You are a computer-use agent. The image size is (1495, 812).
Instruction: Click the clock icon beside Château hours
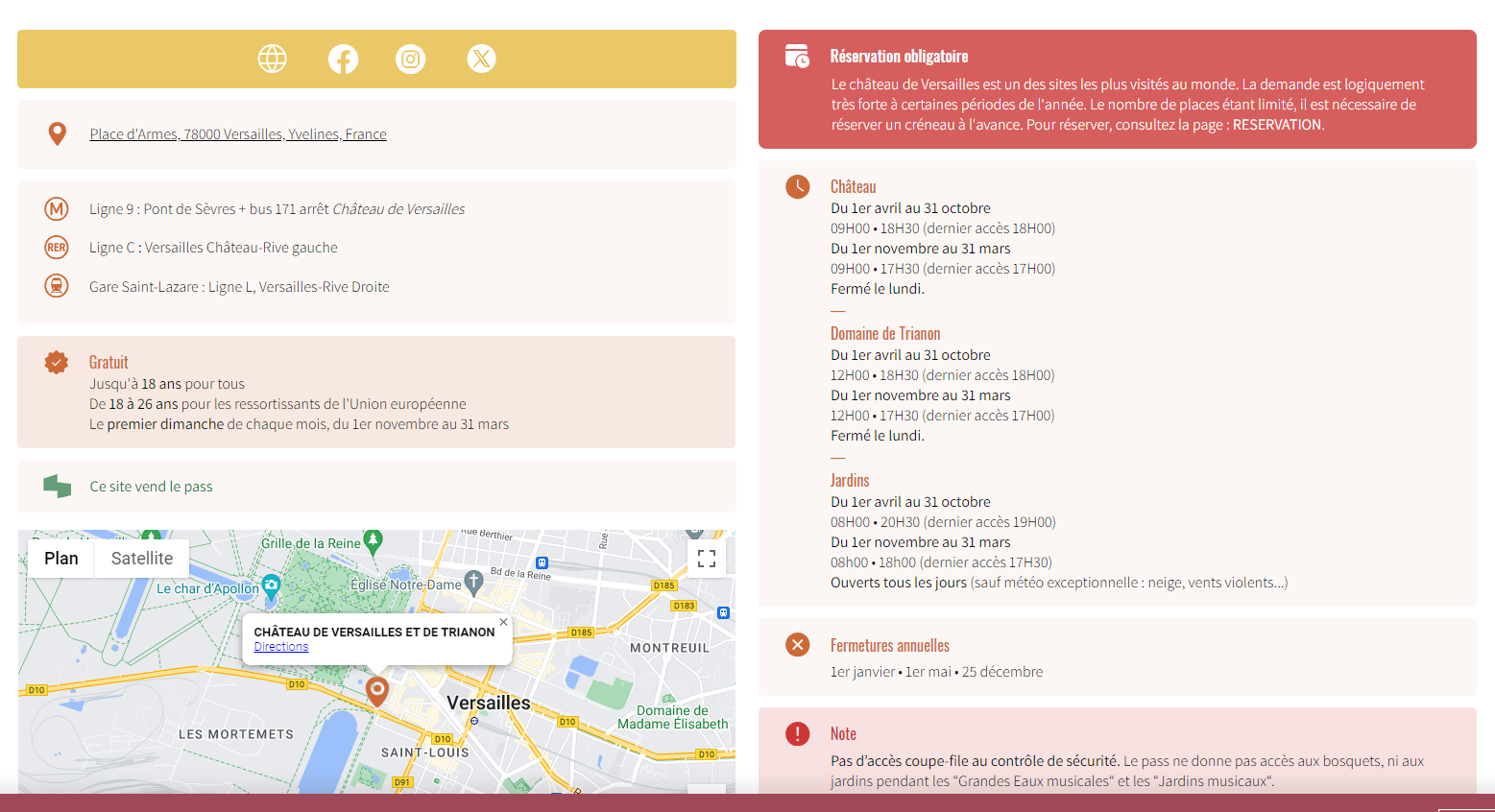(x=798, y=187)
